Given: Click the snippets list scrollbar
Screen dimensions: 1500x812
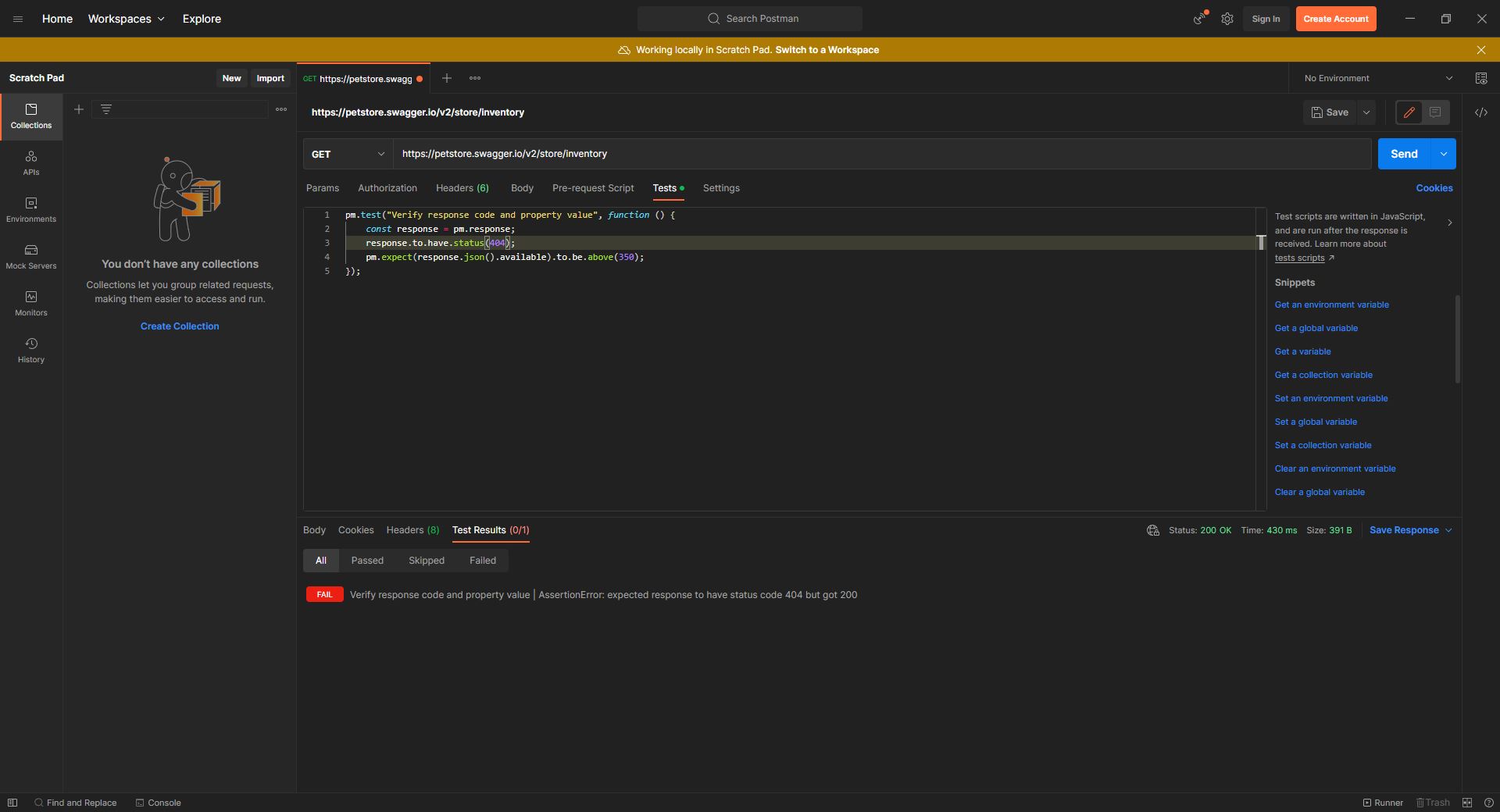Looking at the screenshot, I should [1458, 339].
